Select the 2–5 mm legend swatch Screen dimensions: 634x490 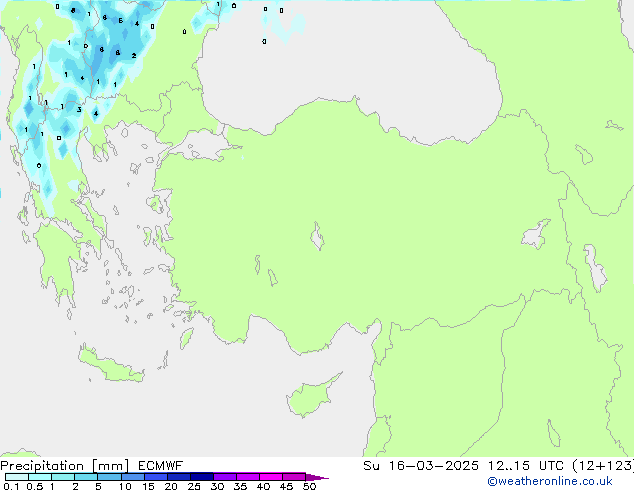(86, 477)
